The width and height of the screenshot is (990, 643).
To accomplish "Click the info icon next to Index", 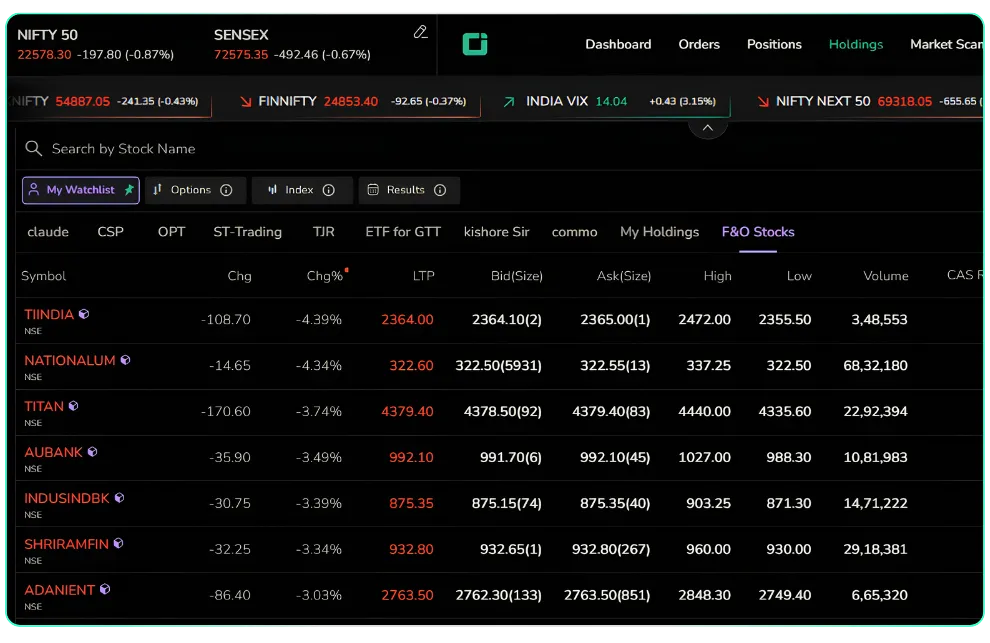I will pyautogui.click(x=328, y=190).
